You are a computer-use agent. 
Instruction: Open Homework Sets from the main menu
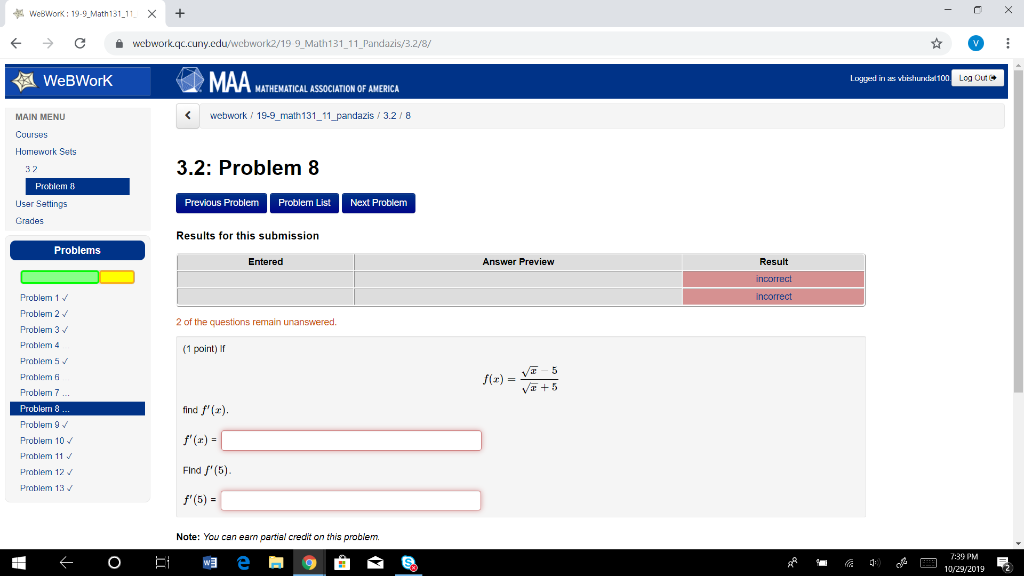point(45,151)
